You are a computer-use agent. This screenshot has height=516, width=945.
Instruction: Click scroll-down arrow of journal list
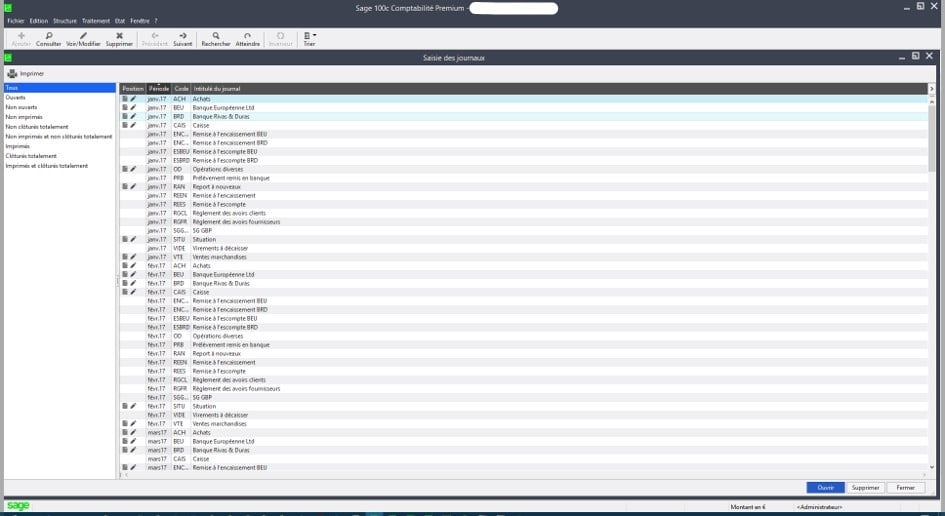coord(932,467)
